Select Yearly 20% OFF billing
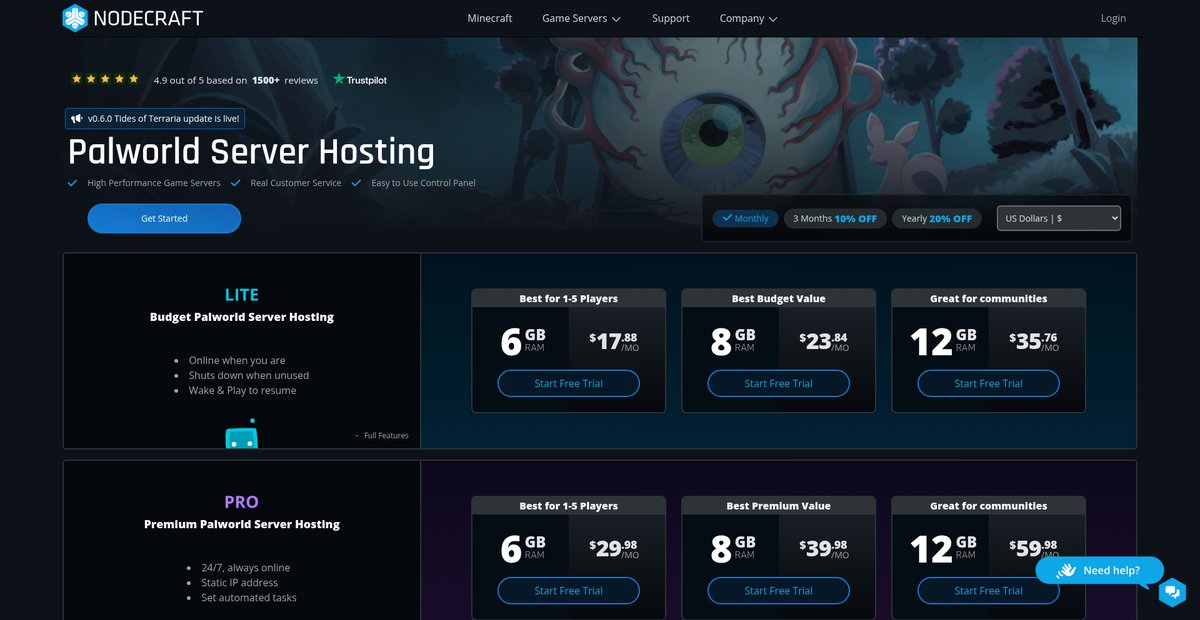The width and height of the screenshot is (1200, 620). [x=936, y=218]
